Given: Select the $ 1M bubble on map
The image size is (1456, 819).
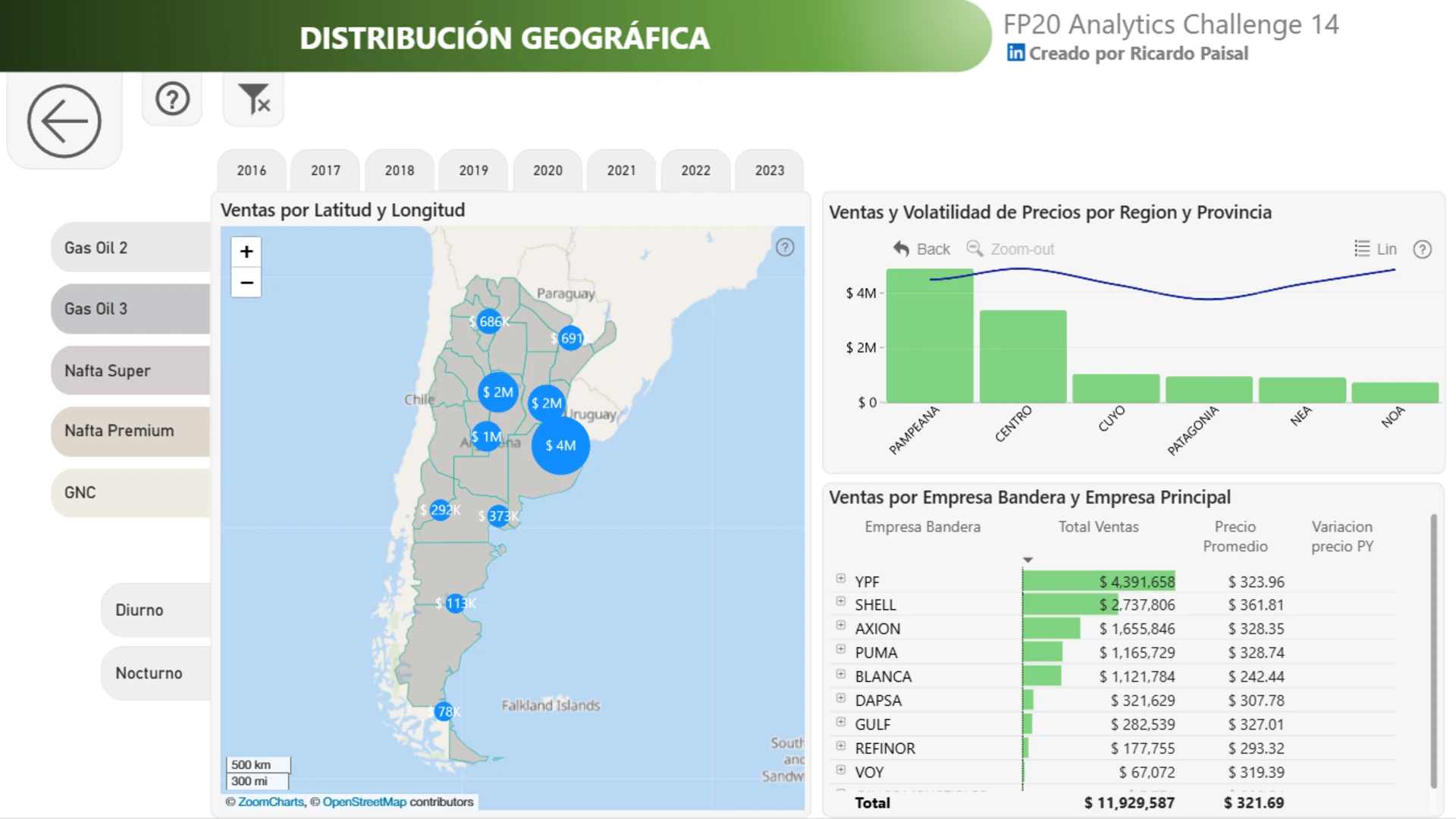Looking at the screenshot, I should 487,437.
